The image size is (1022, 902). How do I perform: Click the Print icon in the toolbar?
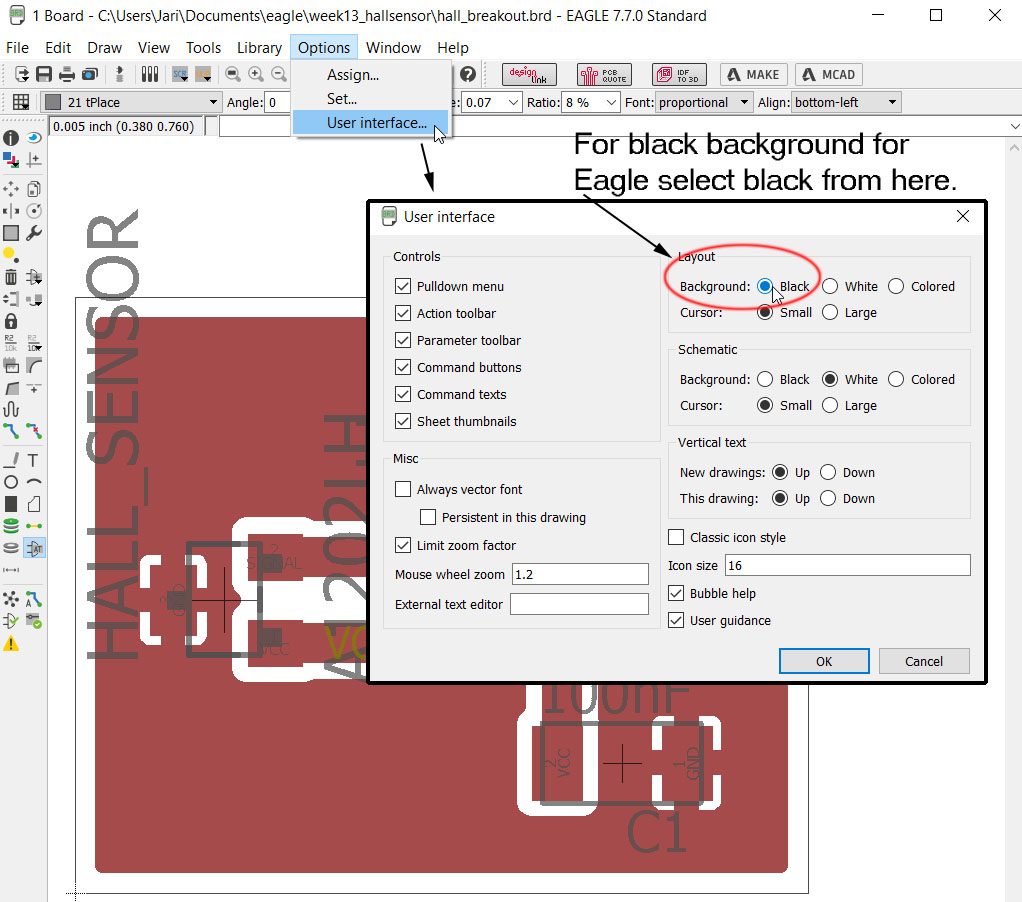[x=66, y=74]
